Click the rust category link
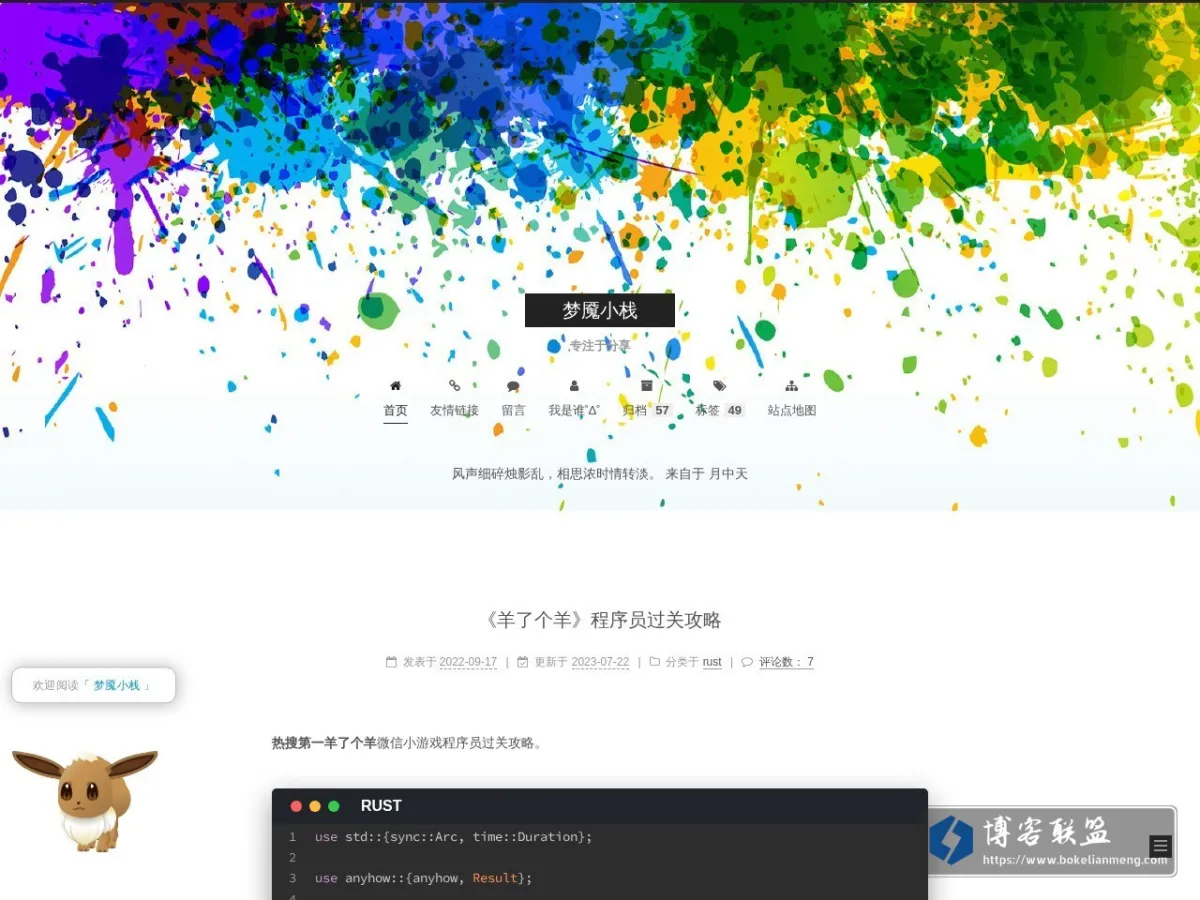Screen dimensions: 1200x900 pyautogui.click(x=712, y=662)
